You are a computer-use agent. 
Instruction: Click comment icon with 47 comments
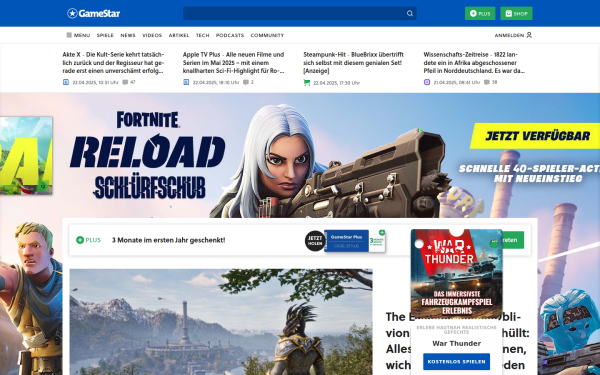pos(125,82)
